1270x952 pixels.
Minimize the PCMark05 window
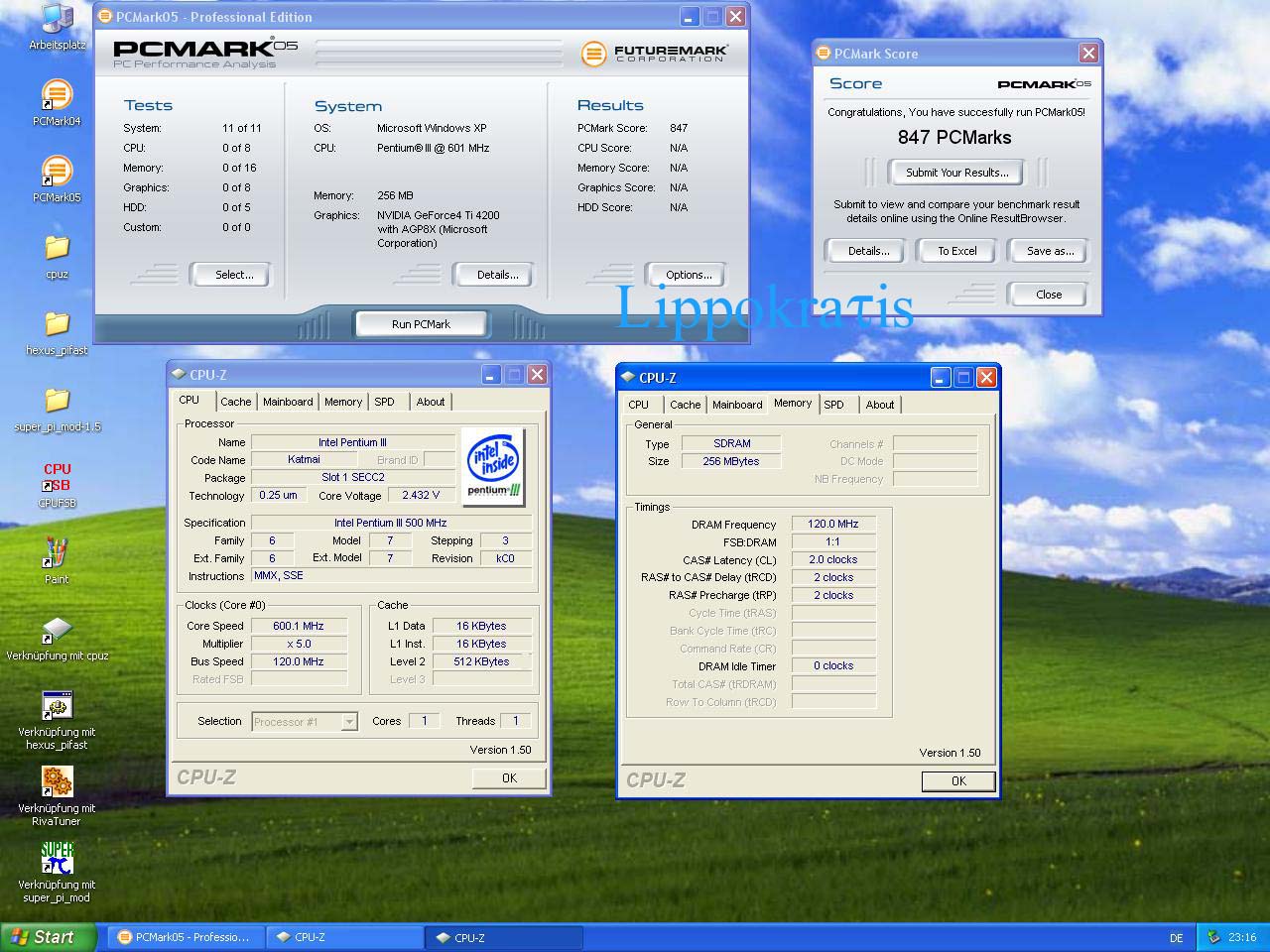690,17
